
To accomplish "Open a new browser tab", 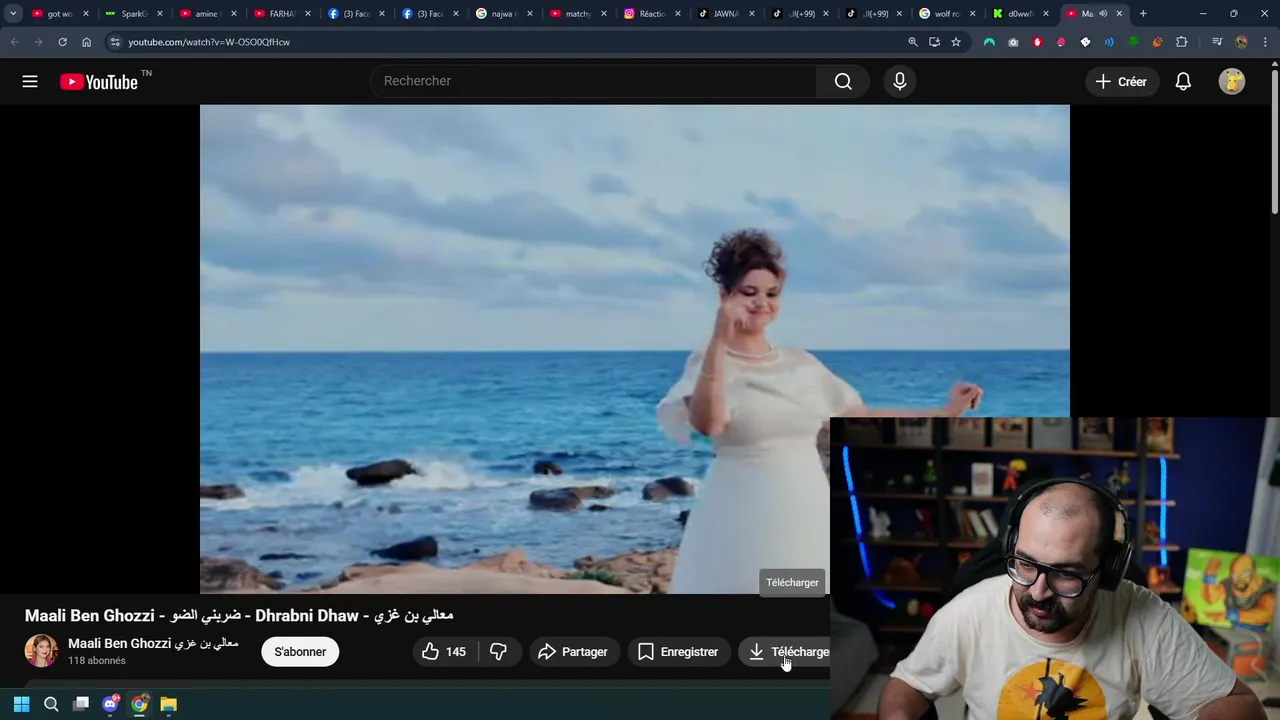I will pyautogui.click(x=1143, y=14).
